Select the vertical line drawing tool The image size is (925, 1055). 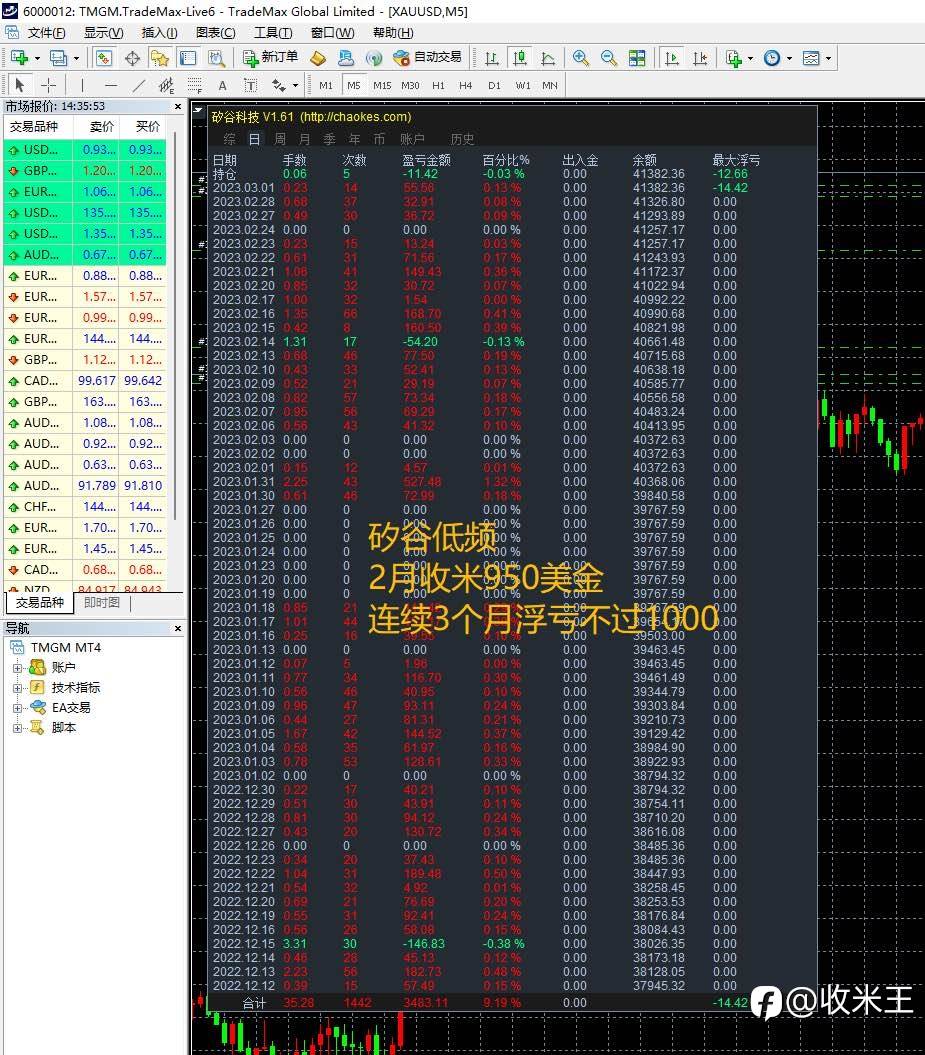click(x=82, y=85)
